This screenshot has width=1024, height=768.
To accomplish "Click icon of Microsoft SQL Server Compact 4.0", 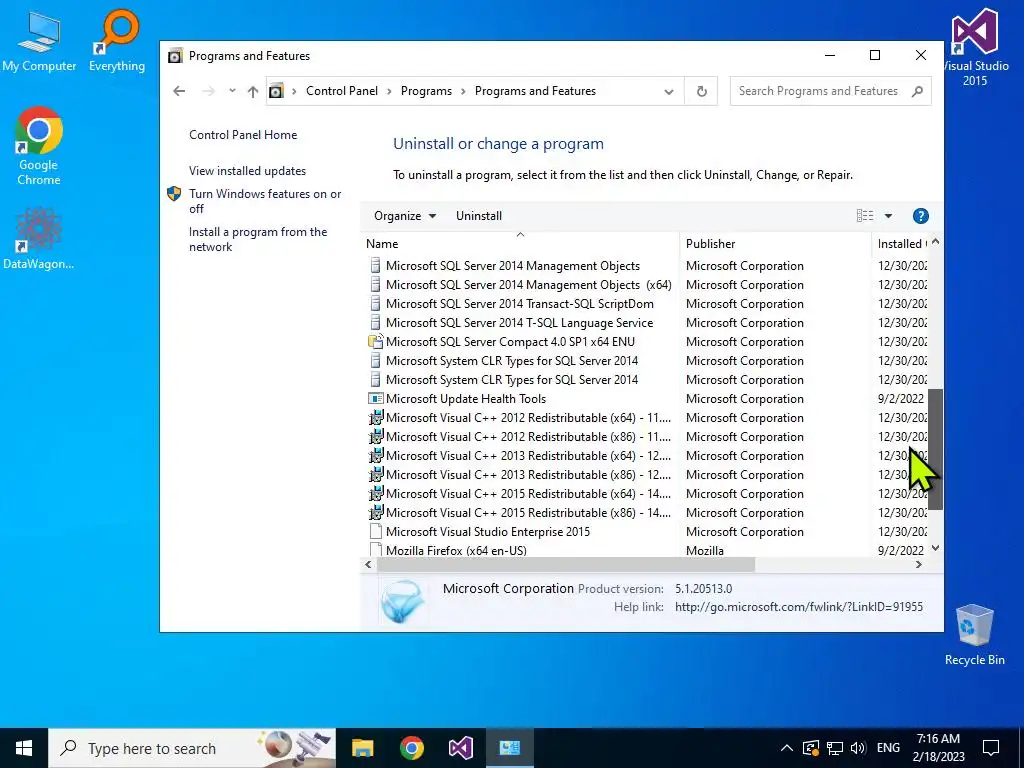I will pos(376,342).
